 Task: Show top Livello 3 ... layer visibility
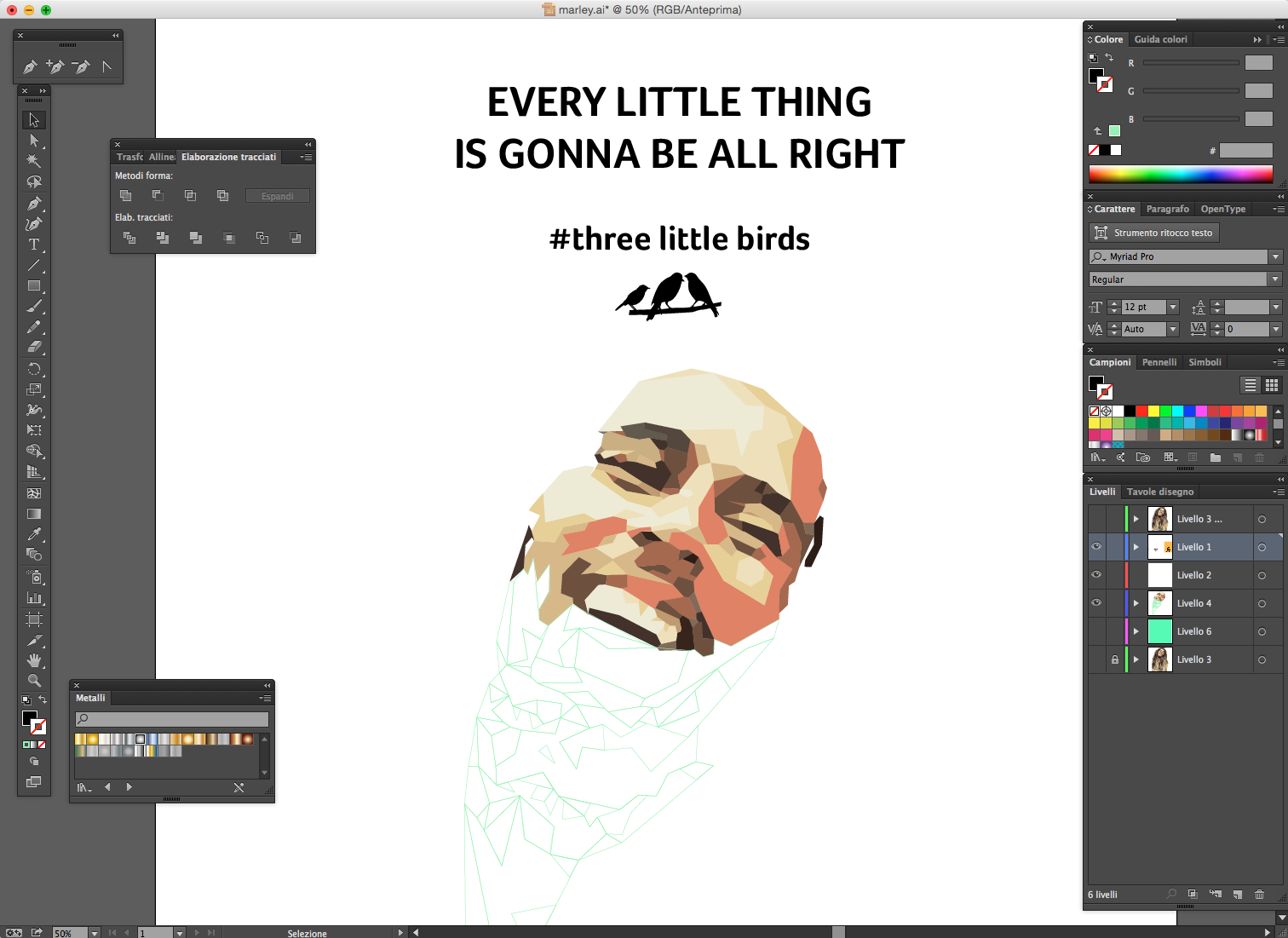1096,519
